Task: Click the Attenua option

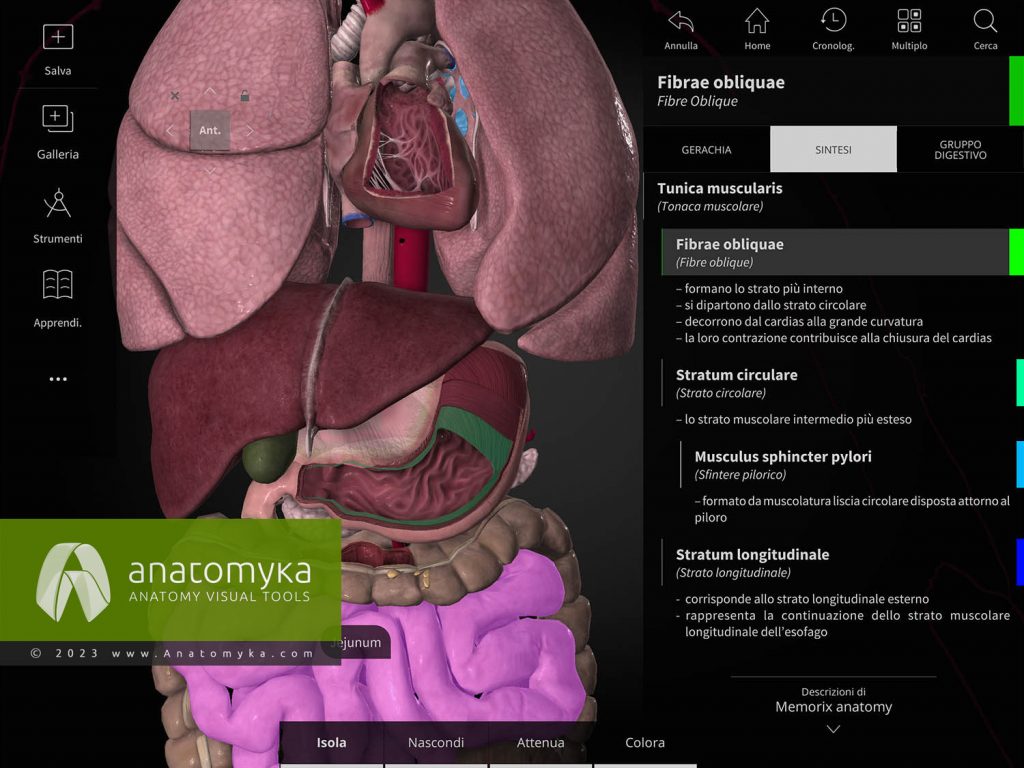Action: point(540,742)
